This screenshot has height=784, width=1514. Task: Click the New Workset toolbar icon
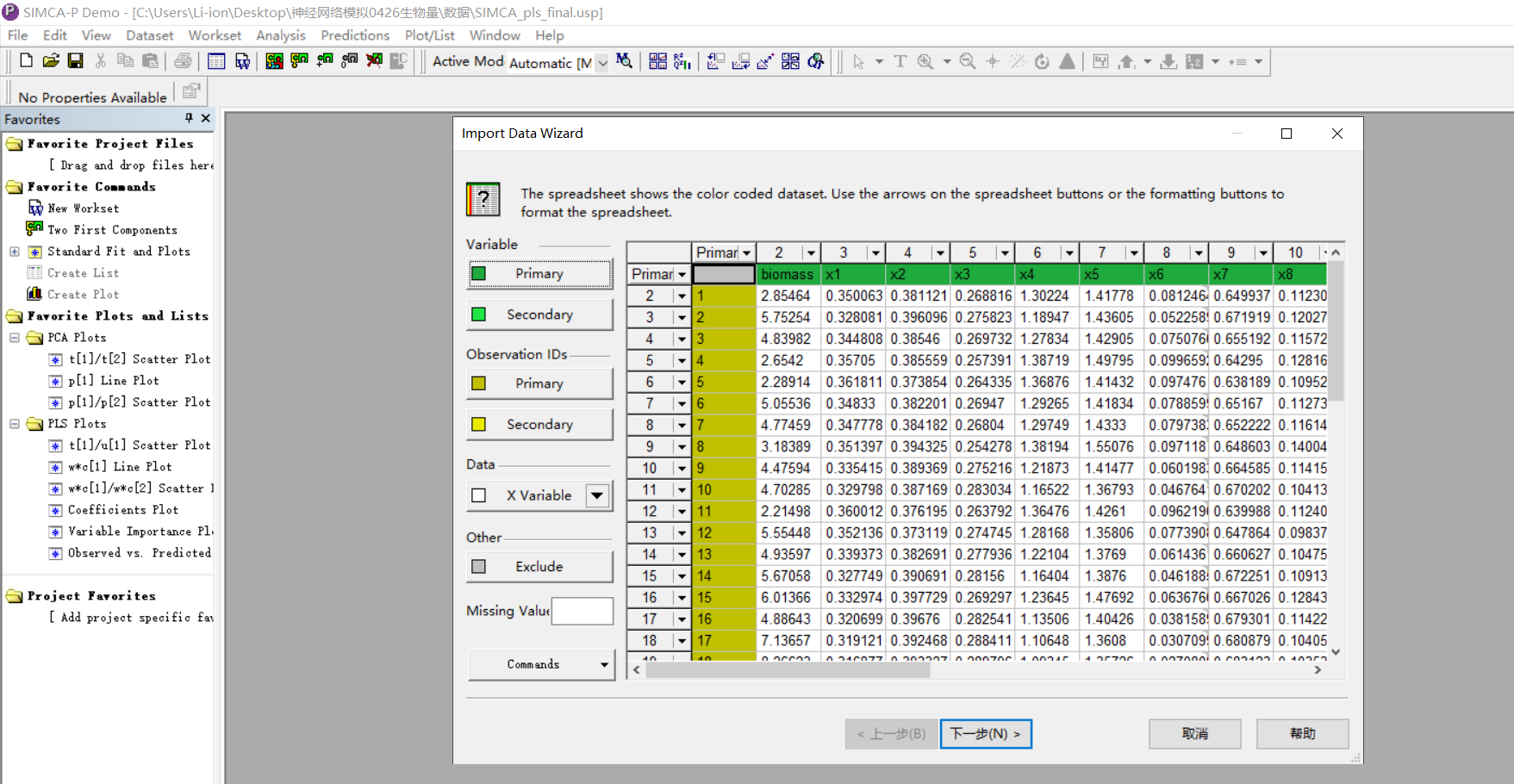[x=242, y=61]
